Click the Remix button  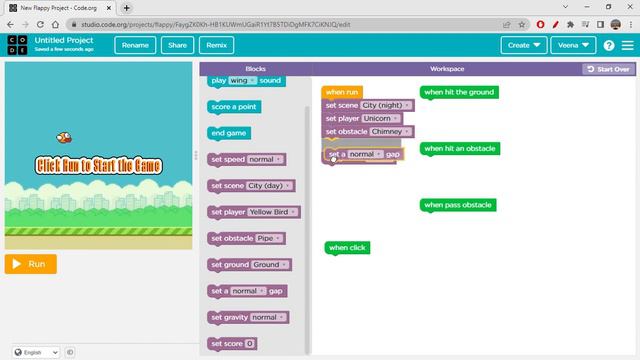pyautogui.click(x=216, y=45)
